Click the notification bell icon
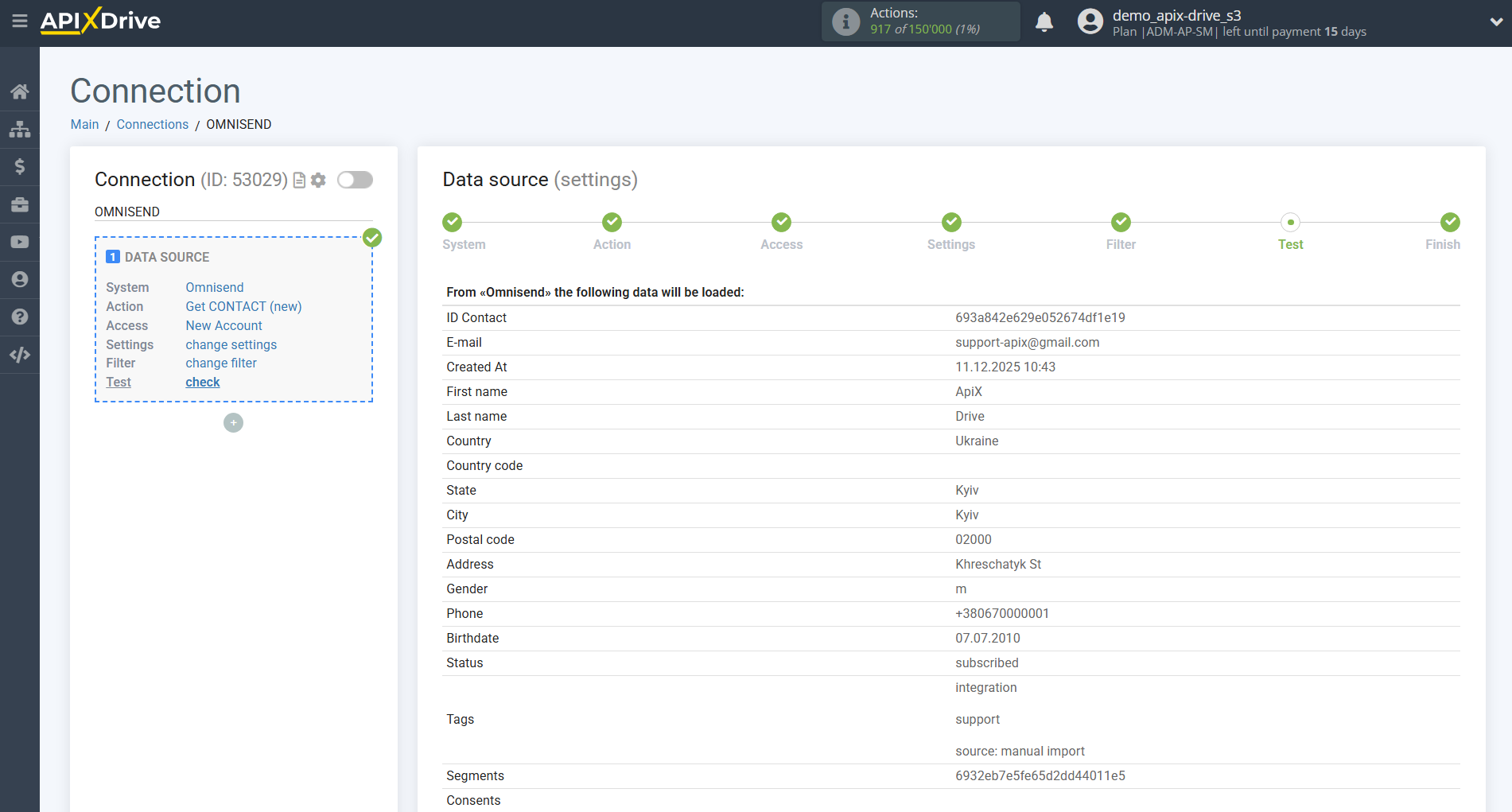1512x812 pixels. (x=1044, y=21)
